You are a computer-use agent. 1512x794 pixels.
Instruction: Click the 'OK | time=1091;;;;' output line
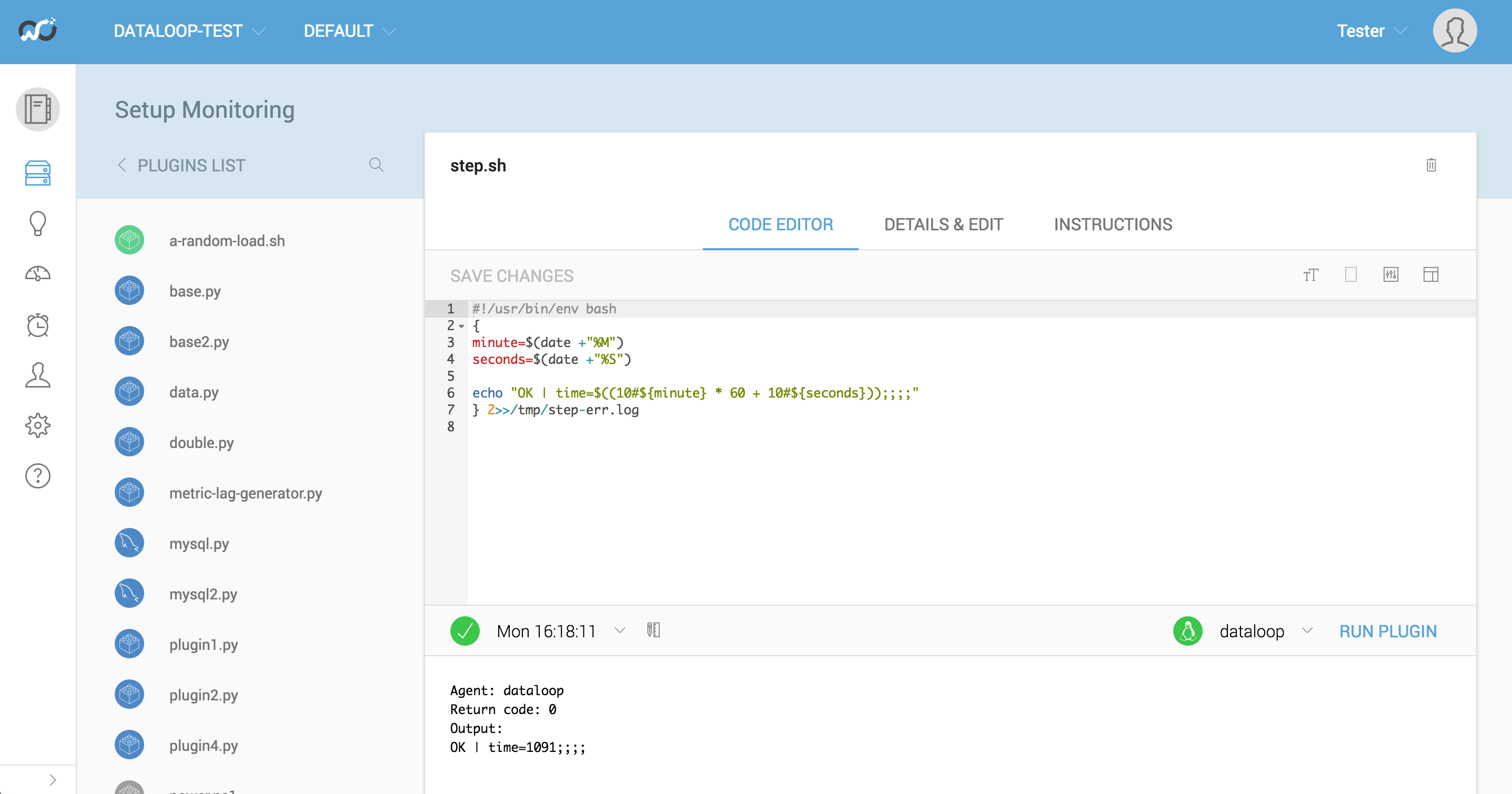(x=518, y=747)
